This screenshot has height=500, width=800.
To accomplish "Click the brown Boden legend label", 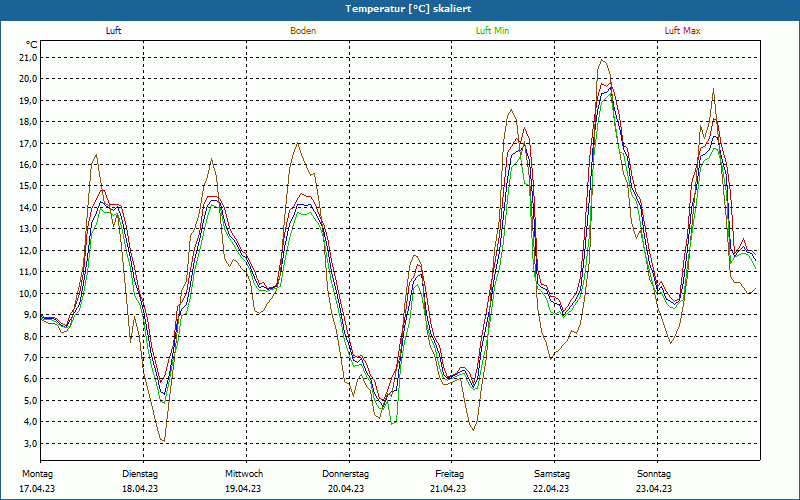I will tap(303, 31).
